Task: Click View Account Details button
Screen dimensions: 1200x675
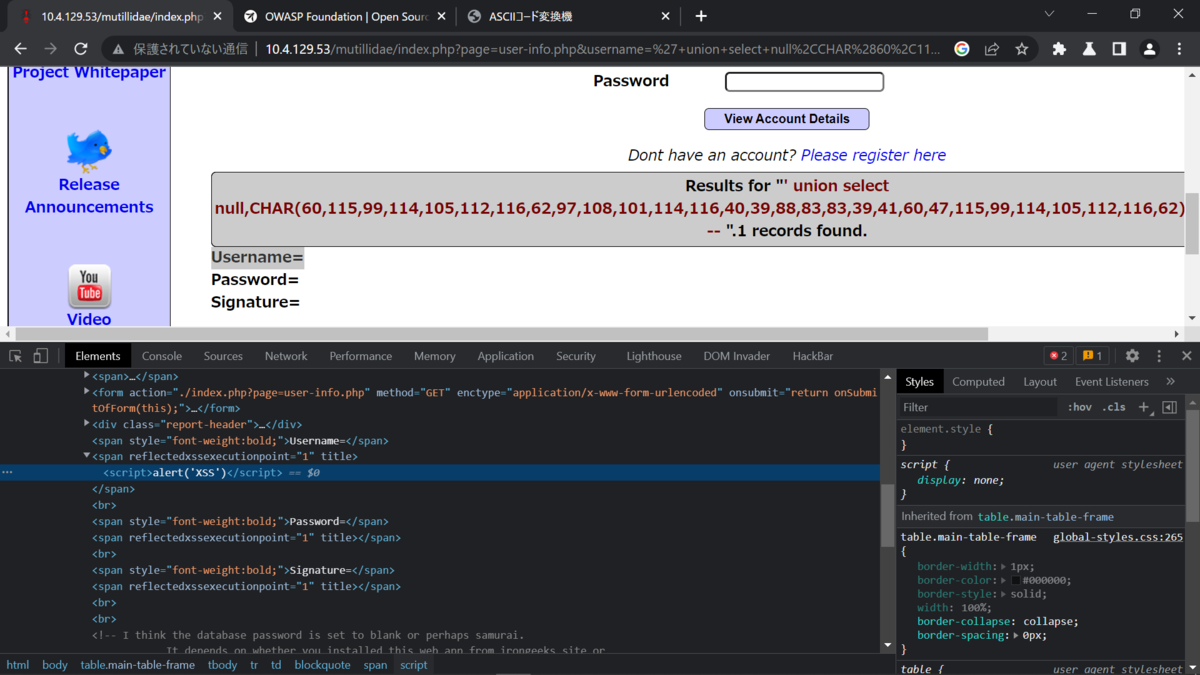Action: click(x=787, y=118)
